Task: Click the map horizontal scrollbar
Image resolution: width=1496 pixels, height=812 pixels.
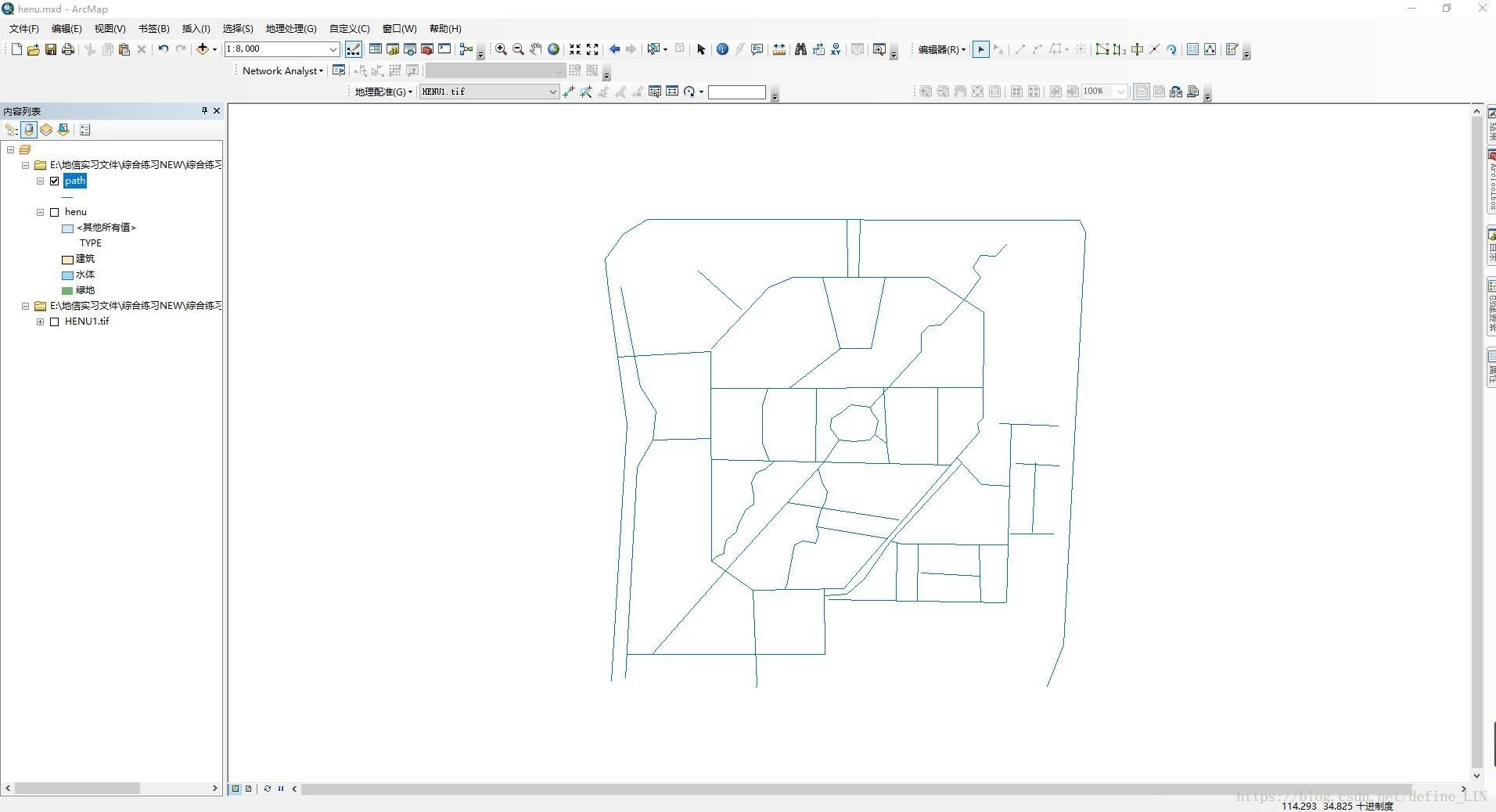Action: (857, 789)
